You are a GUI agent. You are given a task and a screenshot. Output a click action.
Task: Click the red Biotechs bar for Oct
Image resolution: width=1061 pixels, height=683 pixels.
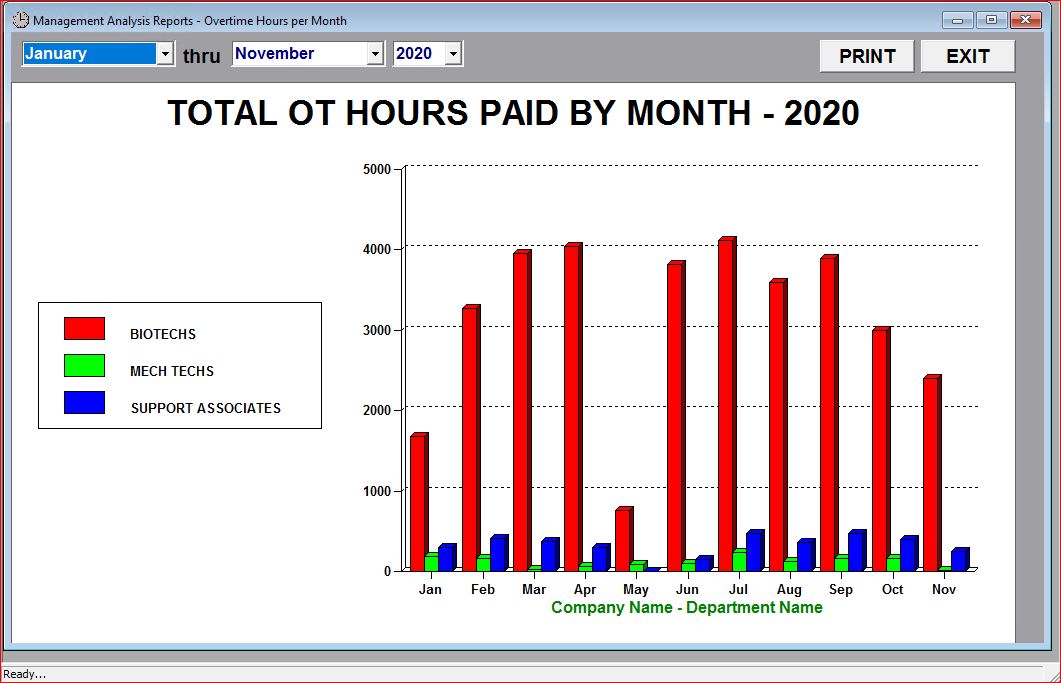tap(880, 450)
